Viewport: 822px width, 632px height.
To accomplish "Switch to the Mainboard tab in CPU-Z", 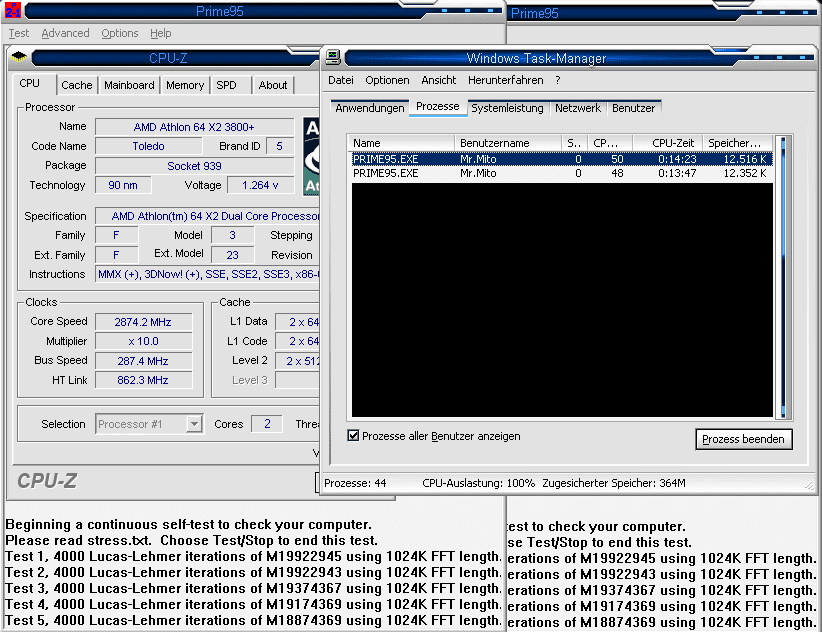I will [x=129, y=85].
